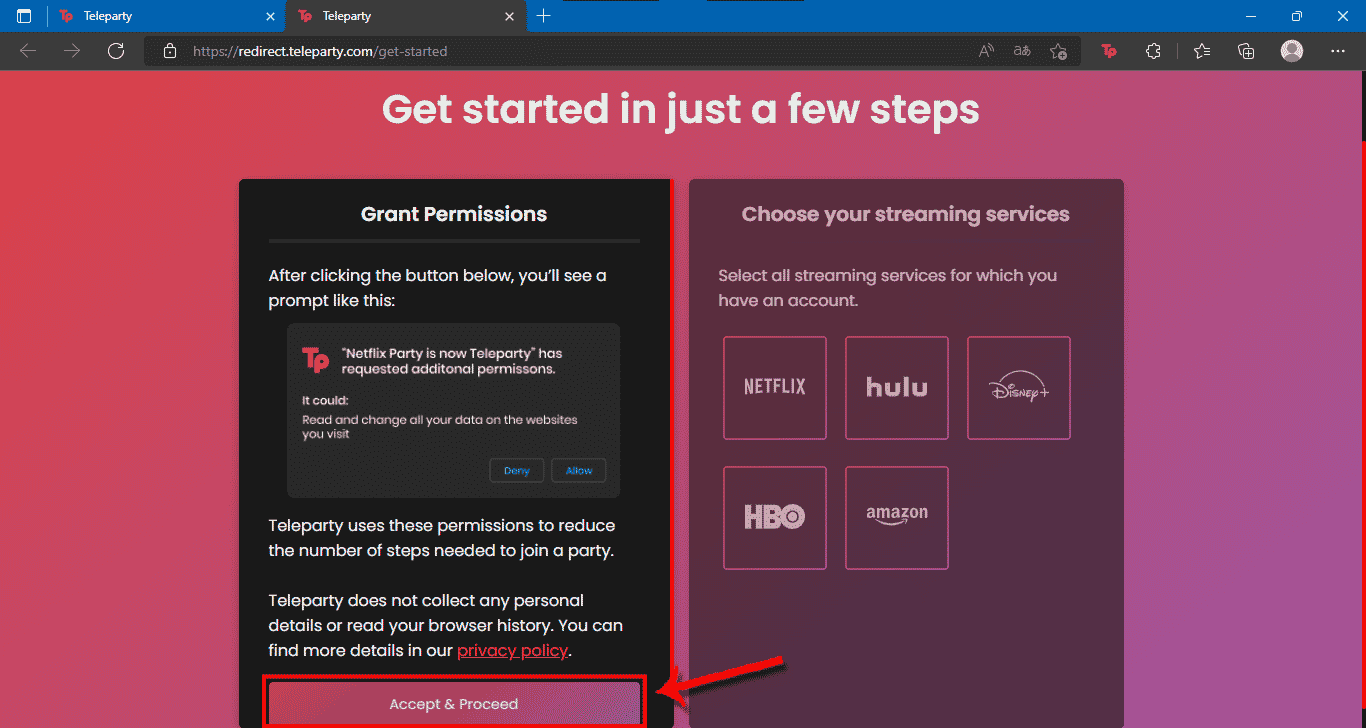Click the forward navigation arrow
The height and width of the screenshot is (728, 1366).
[x=72, y=51]
